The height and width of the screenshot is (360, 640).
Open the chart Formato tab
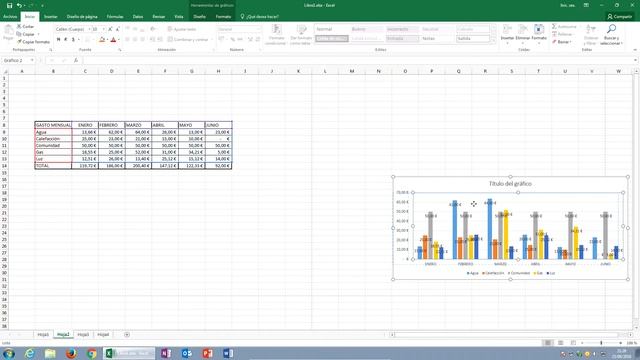coord(223,17)
